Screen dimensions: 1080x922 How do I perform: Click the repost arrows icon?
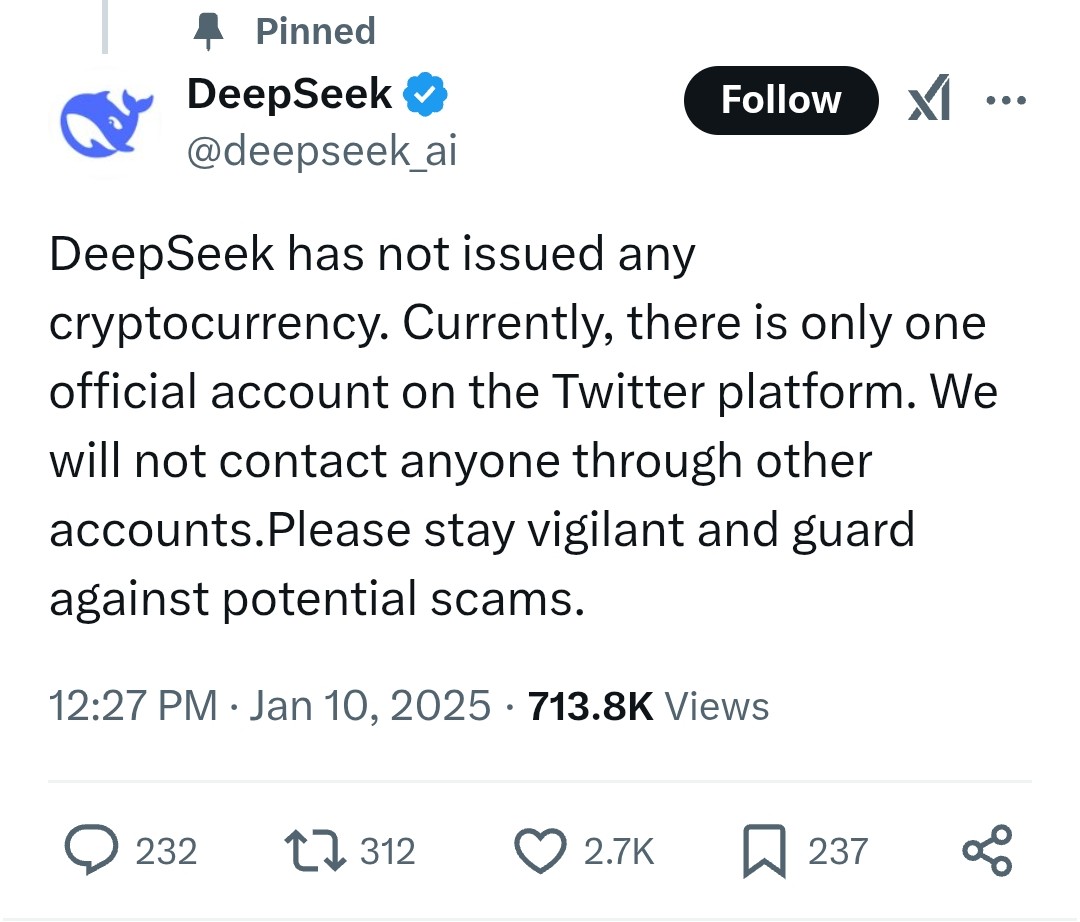315,851
